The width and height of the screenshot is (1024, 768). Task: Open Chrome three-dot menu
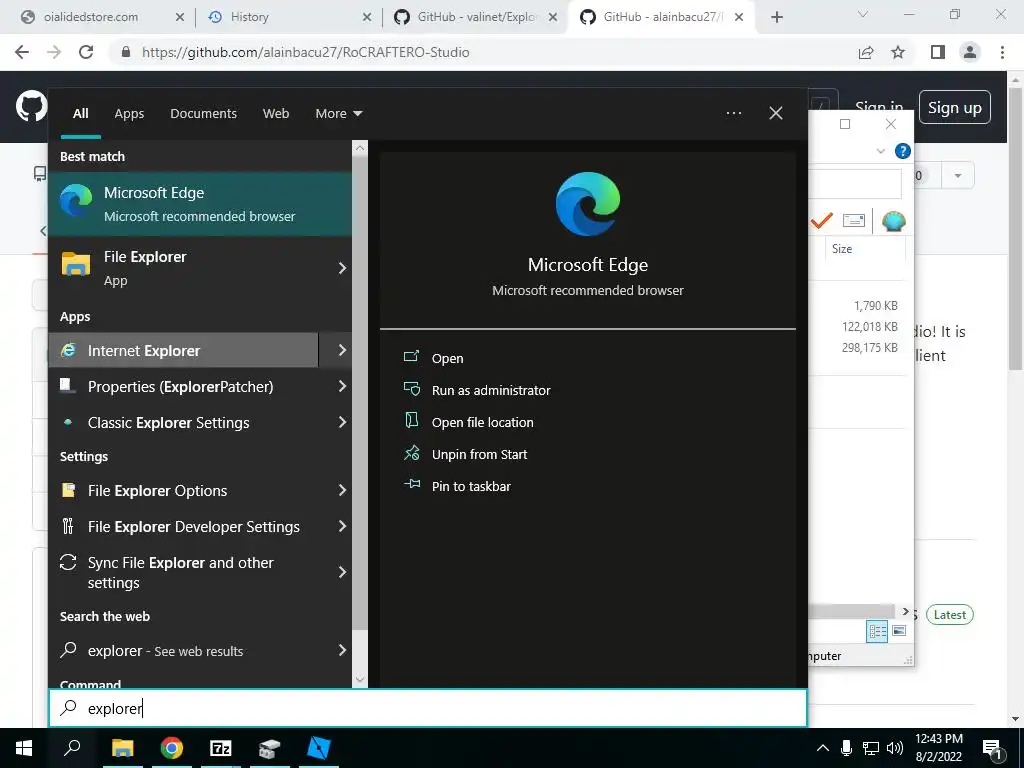(x=1002, y=52)
